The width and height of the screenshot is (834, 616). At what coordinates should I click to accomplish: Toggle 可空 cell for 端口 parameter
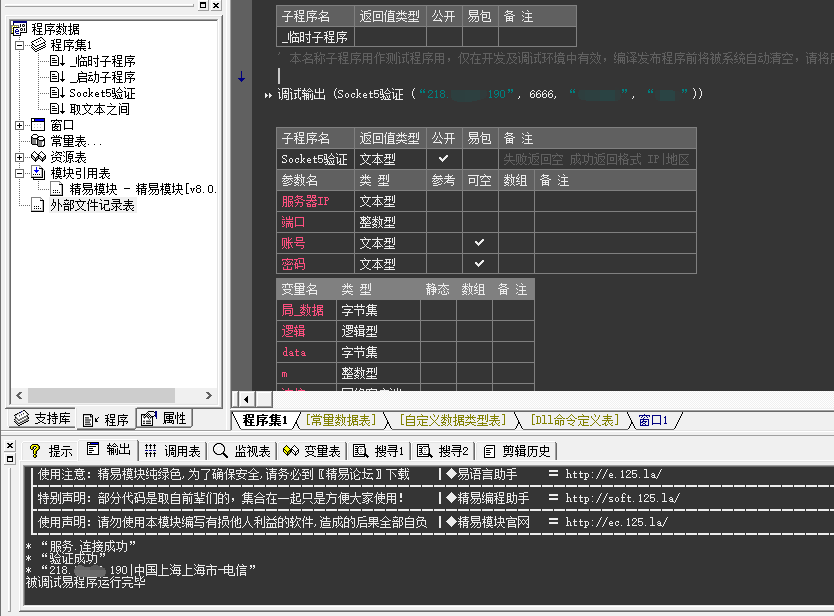coord(479,222)
